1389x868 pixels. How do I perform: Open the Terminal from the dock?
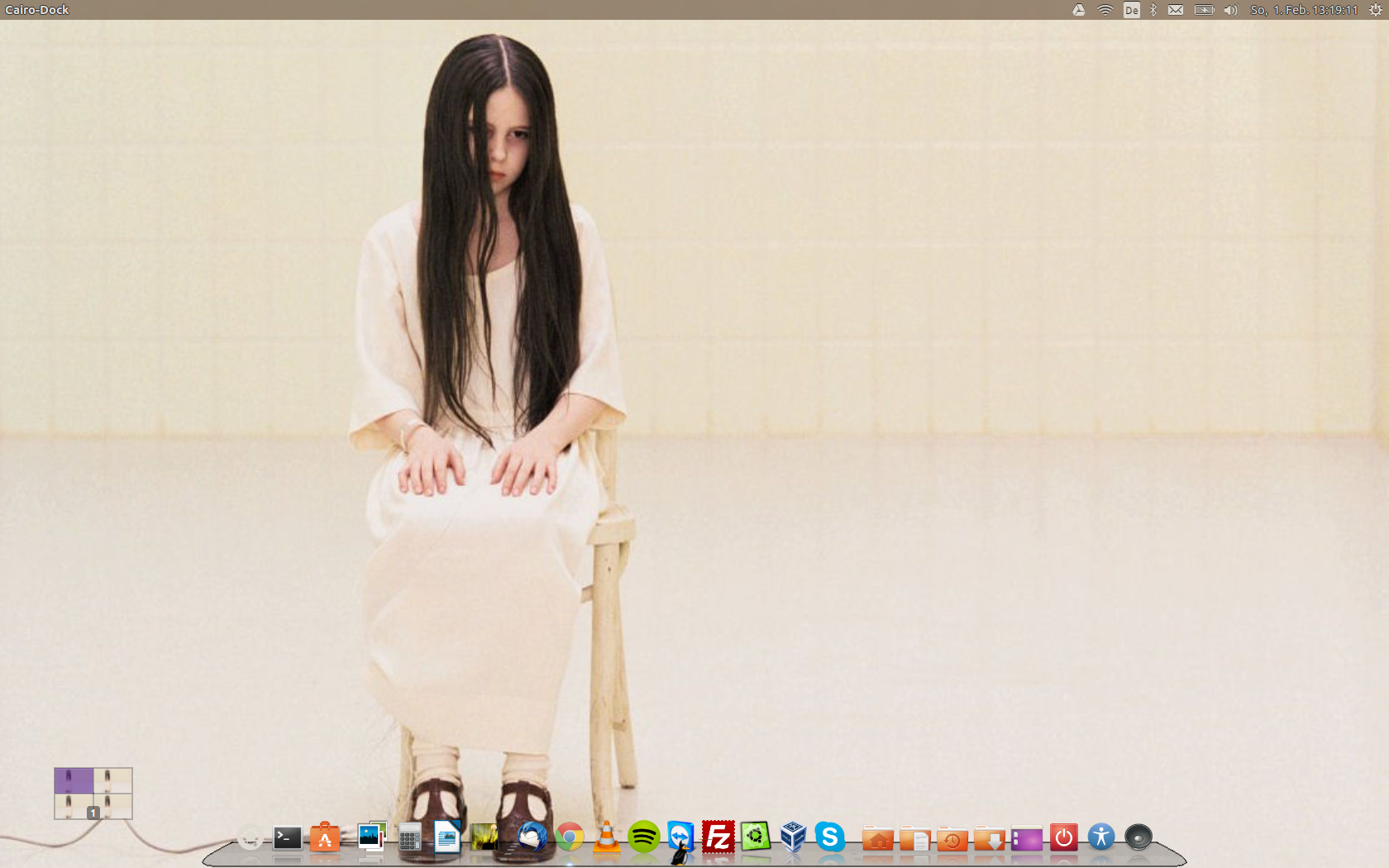point(287,838)
